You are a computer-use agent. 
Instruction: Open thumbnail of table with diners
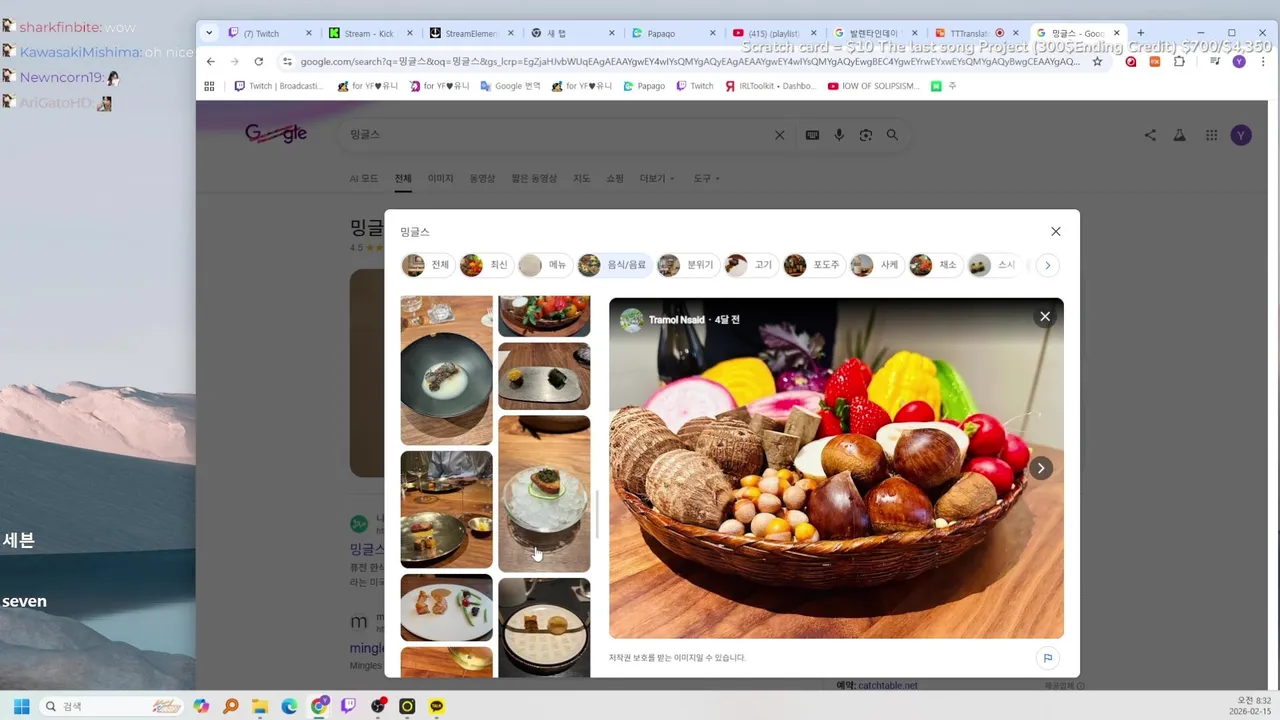tap(446, 510)
